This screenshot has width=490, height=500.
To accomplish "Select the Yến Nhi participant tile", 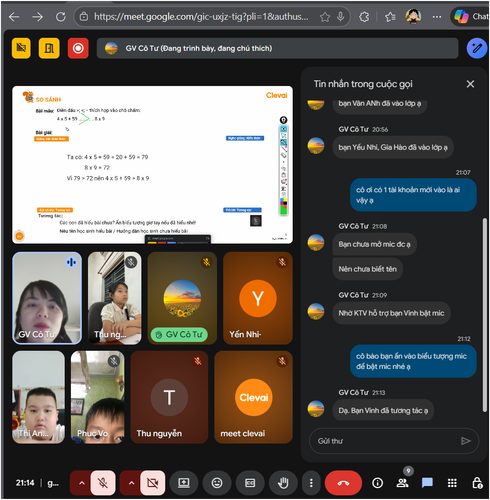I will [258, 298].
